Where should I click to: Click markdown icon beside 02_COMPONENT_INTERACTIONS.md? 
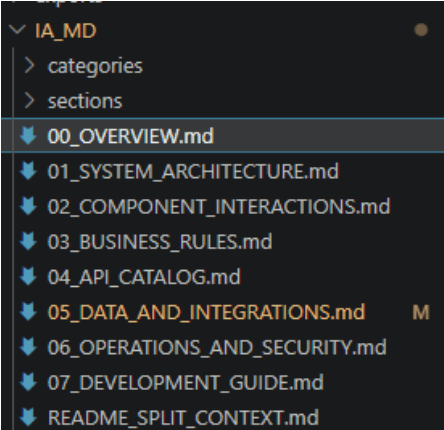28,206
